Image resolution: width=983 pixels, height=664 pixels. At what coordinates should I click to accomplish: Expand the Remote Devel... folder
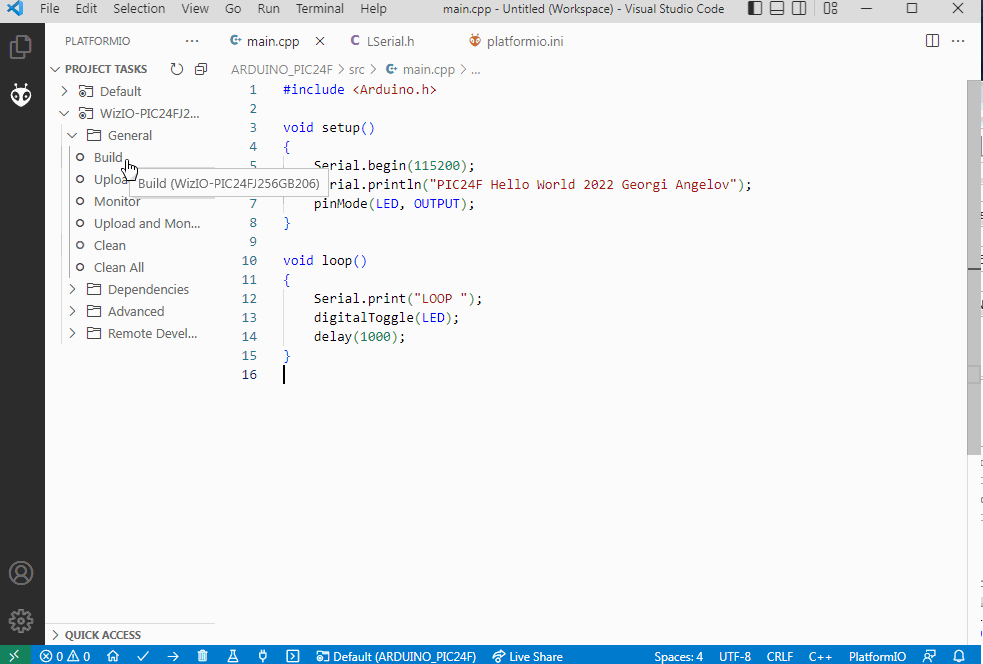click(x=72, y=334)
